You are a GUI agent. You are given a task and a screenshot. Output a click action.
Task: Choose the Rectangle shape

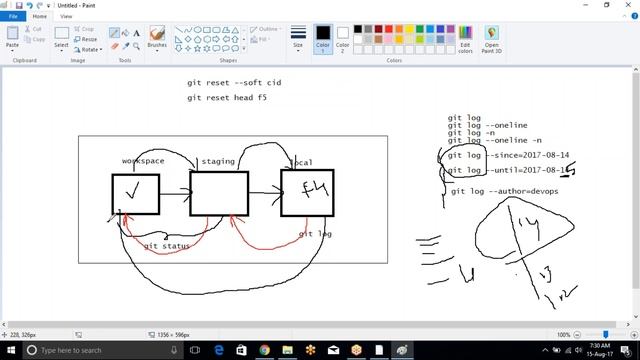(x=207, y=30)
